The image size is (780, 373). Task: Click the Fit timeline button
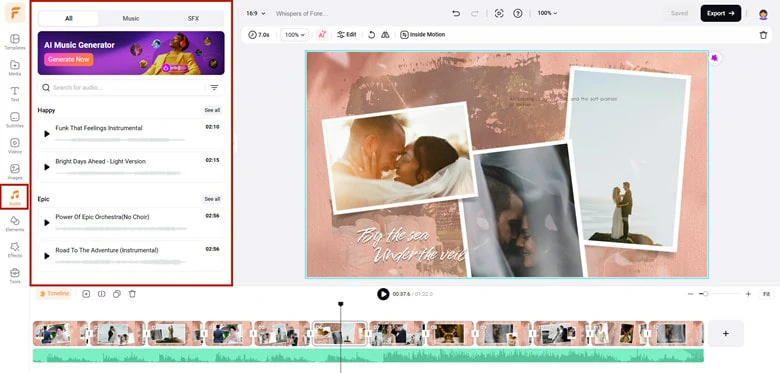(767, 294)
